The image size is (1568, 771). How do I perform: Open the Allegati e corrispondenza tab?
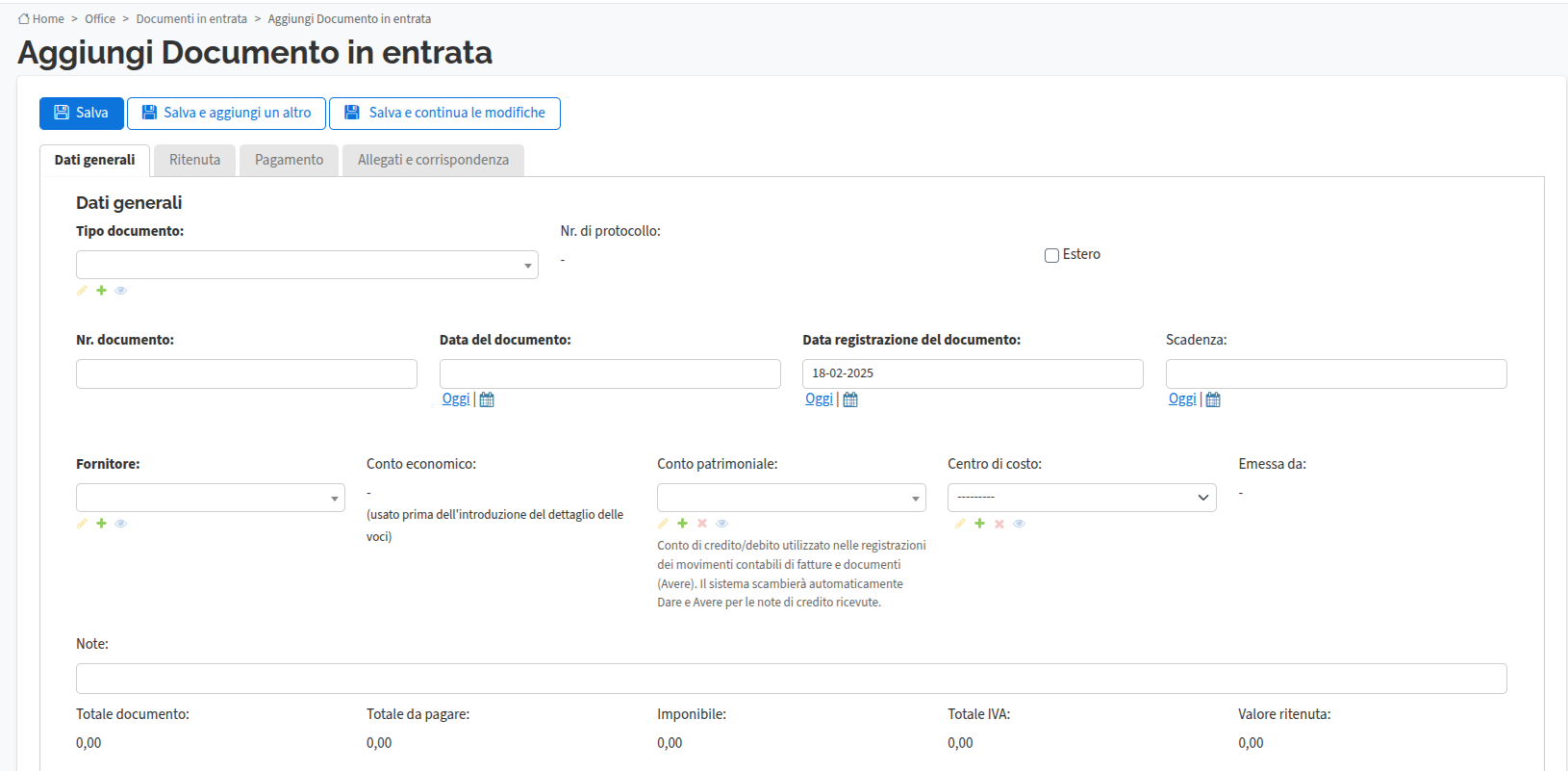point(433,160)
